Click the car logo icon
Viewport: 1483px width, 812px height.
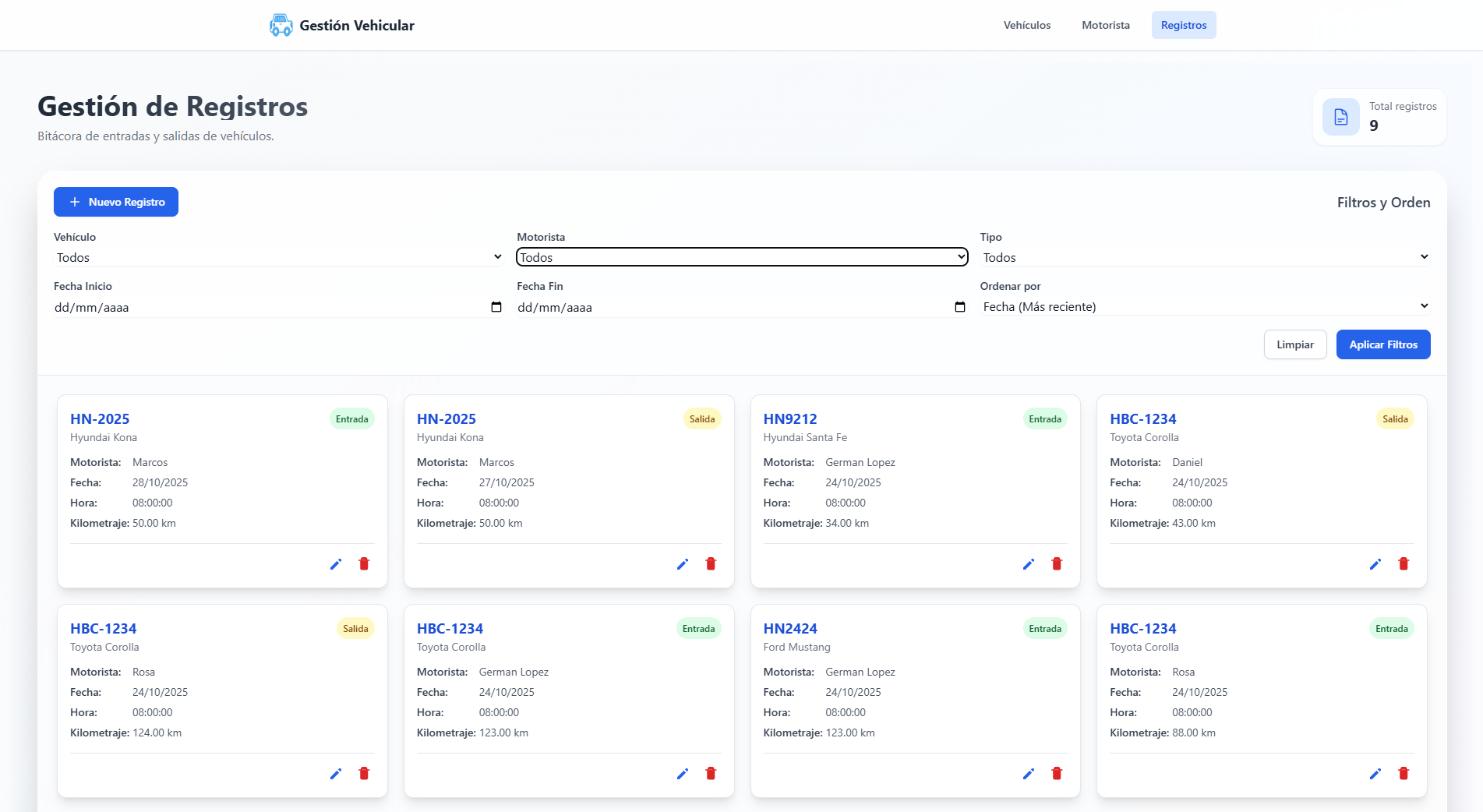click(281, 25)
